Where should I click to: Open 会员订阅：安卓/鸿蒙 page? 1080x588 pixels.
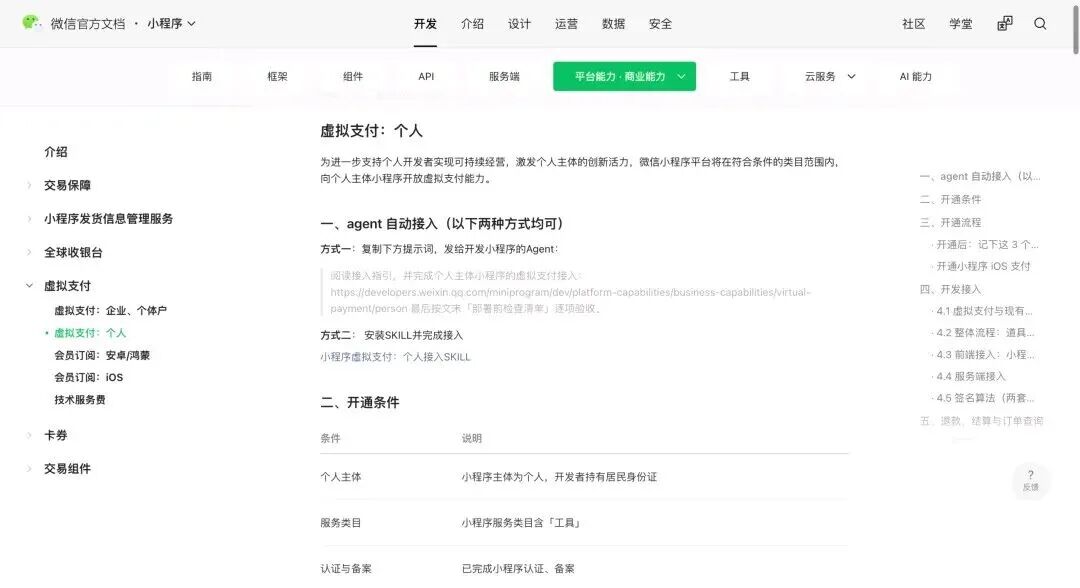(102, 355)
